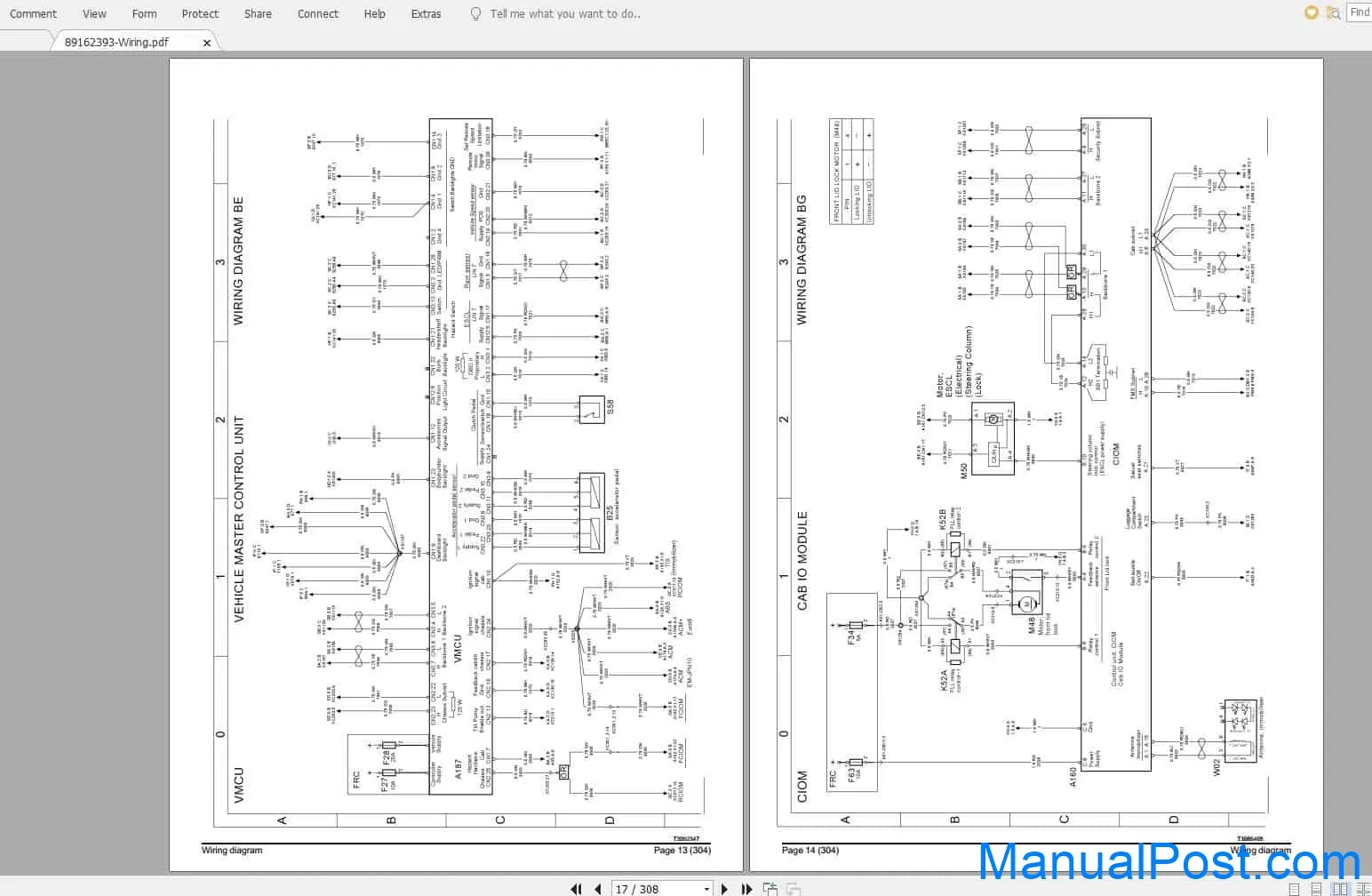Viewport: 1372px width, 896px height.
Task: Click the A187 component label
Action: pyautogui.click(x=458, y=770)
